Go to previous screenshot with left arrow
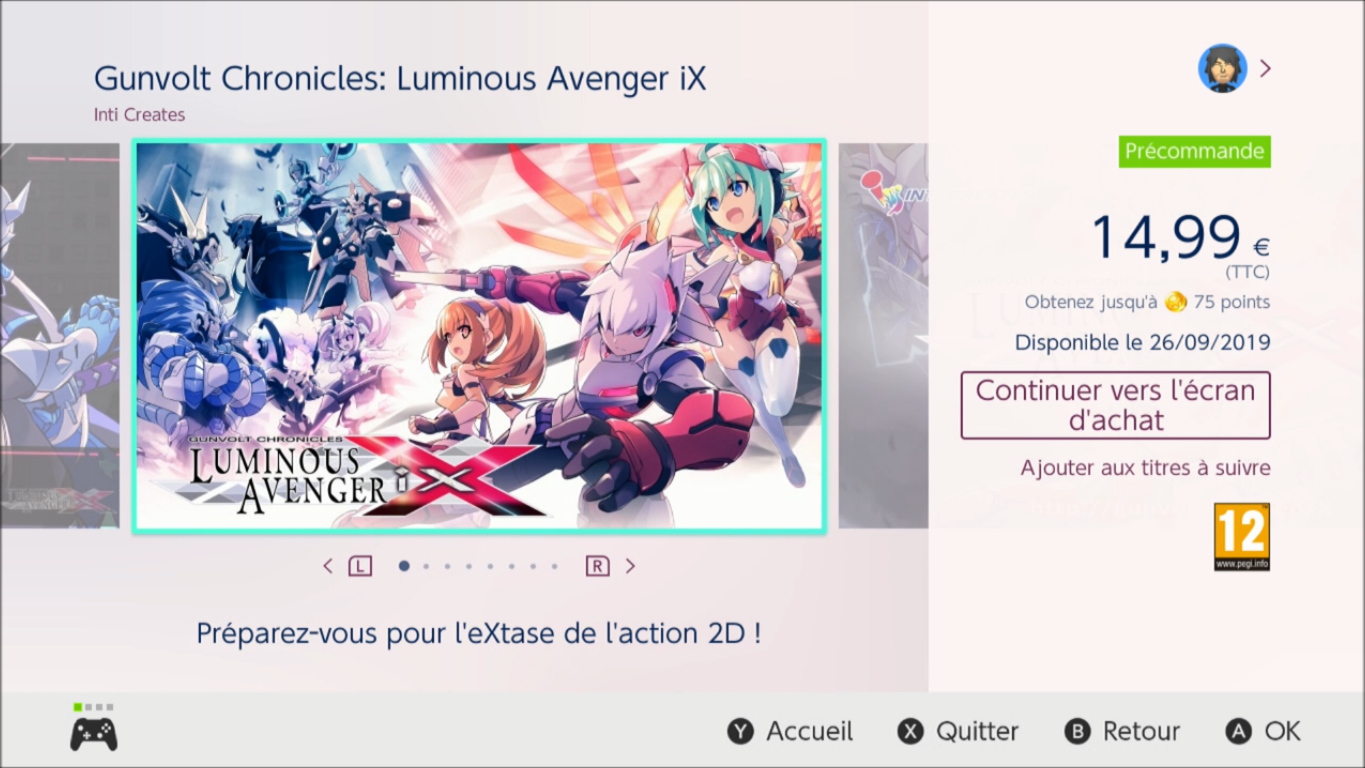This screenshot has width=1365, height=768. click(328, 566)
